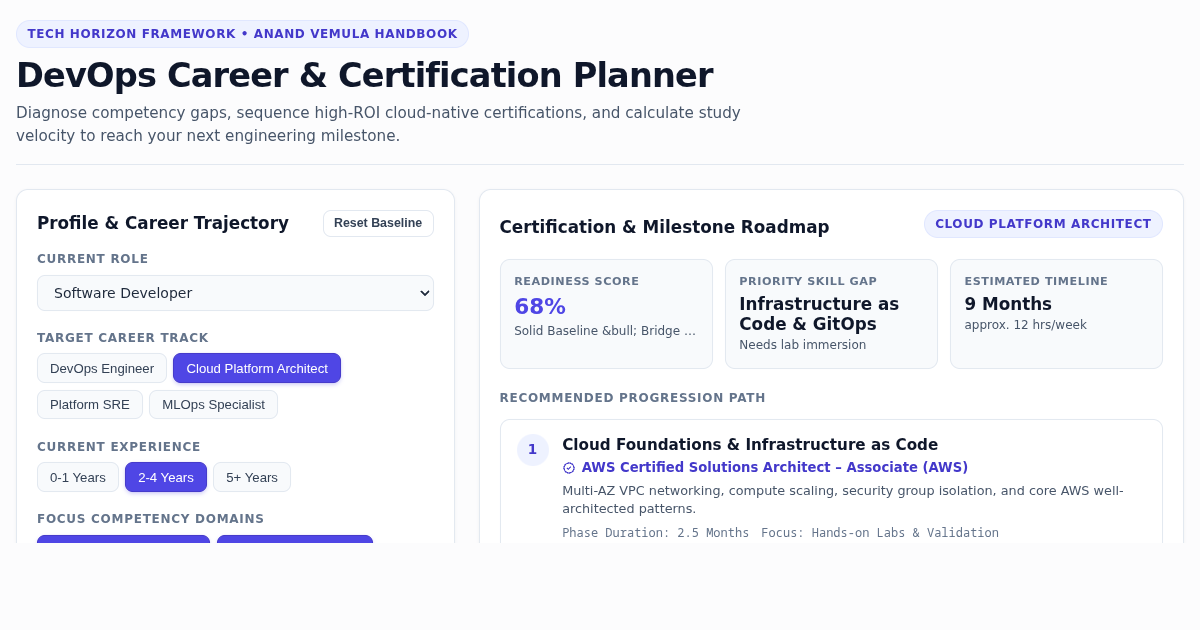Click the Reset Baseline button
Screen dimensions: 1200x630
378,223
